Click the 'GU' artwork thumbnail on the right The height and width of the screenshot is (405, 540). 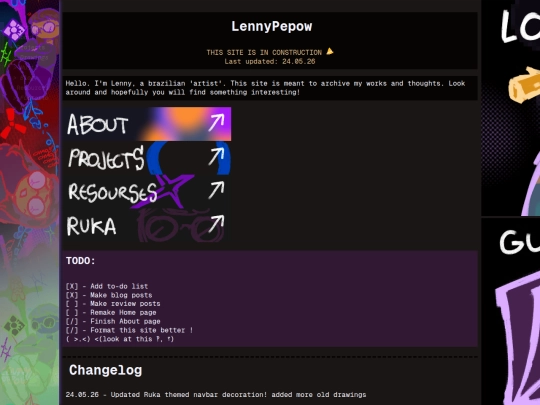pyautogui.click(x=511, y=312)
